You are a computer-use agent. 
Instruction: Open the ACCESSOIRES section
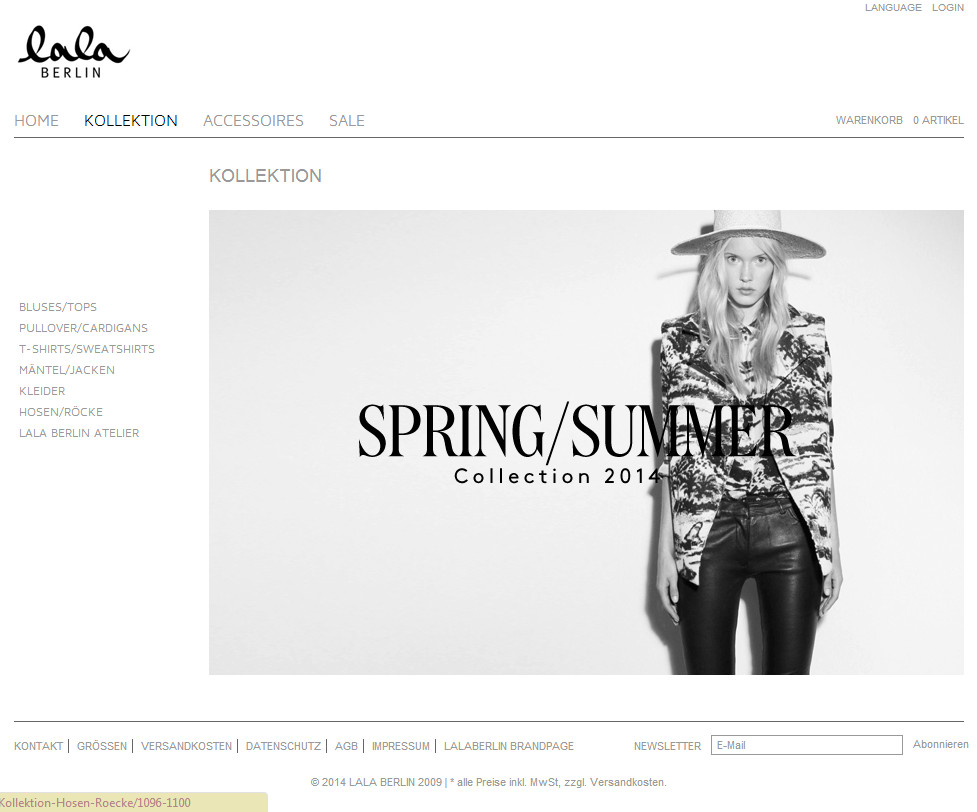(253, 120)
